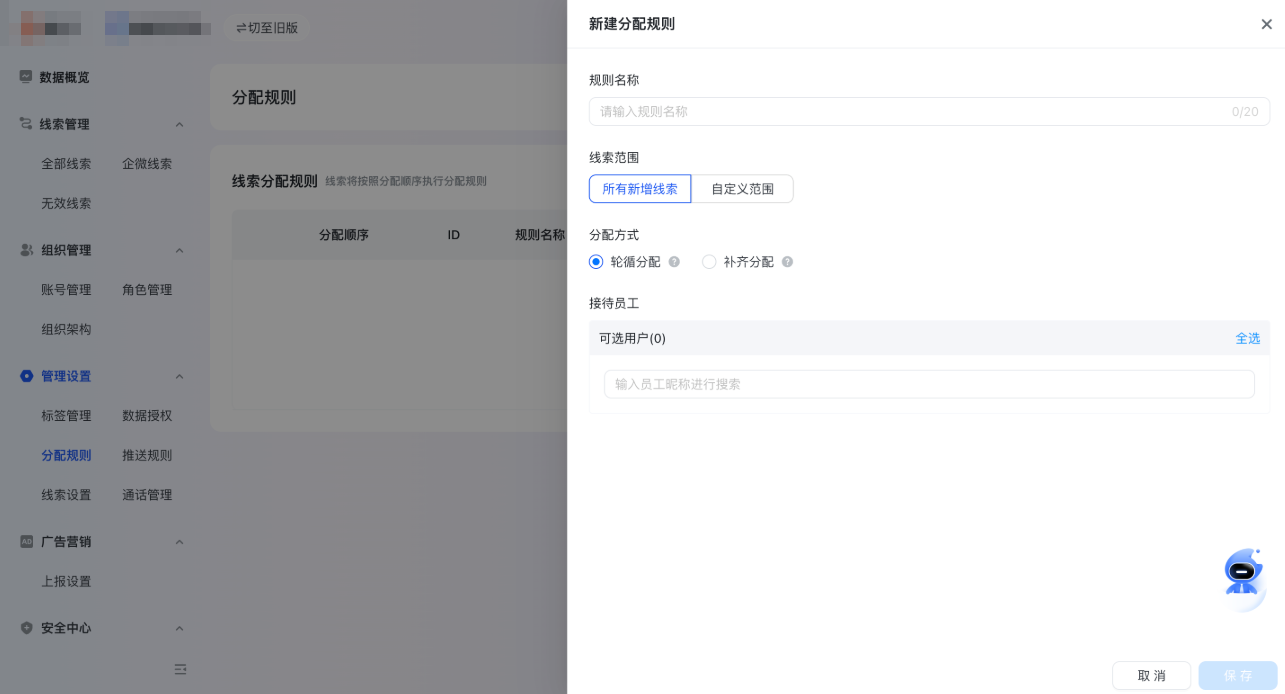Click the 数据概览 sidebar icon
The height and width of the screenshot is (694, 1285).
(27, 77)
